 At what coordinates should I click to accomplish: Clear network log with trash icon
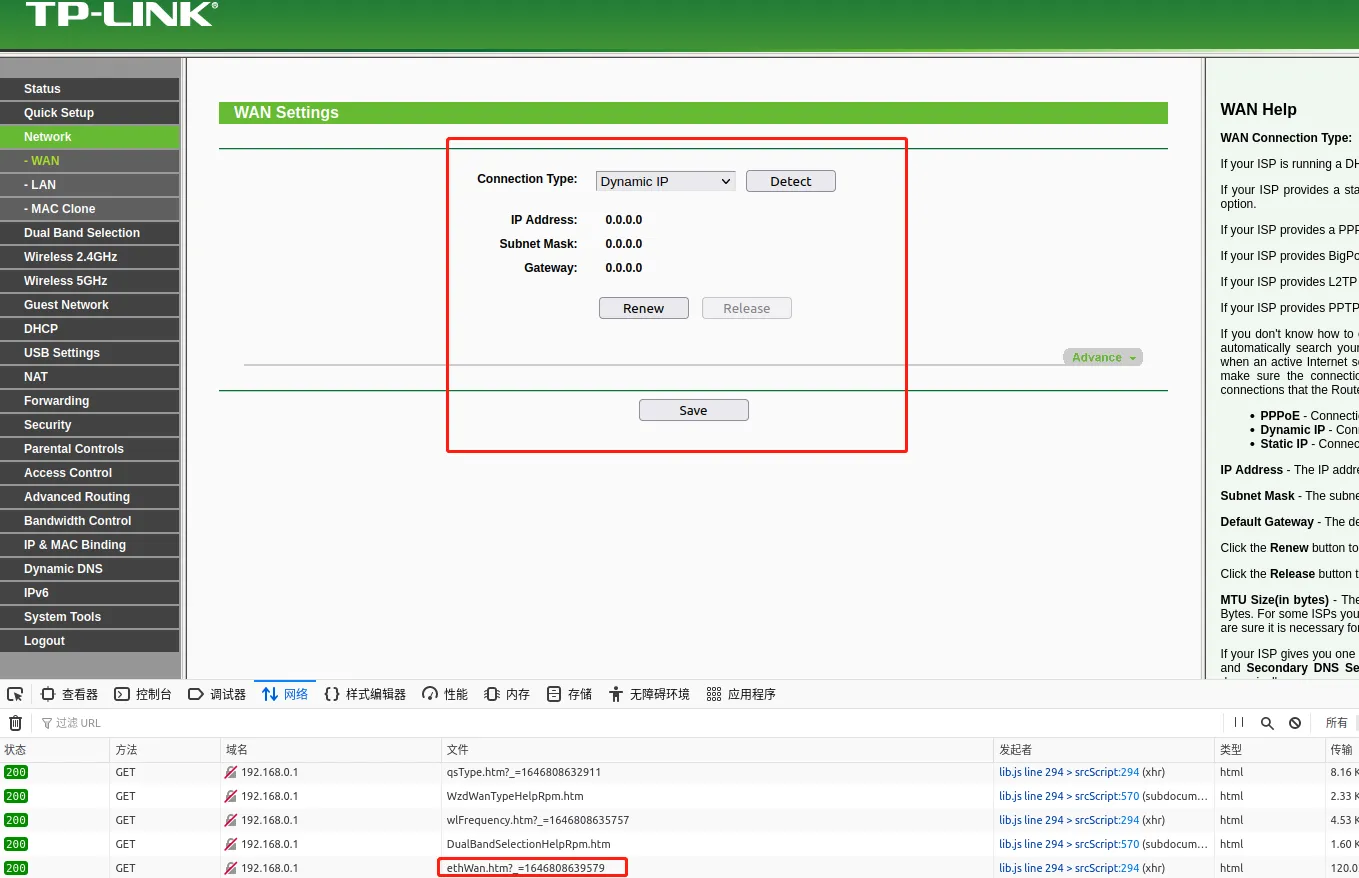[15, 723]
